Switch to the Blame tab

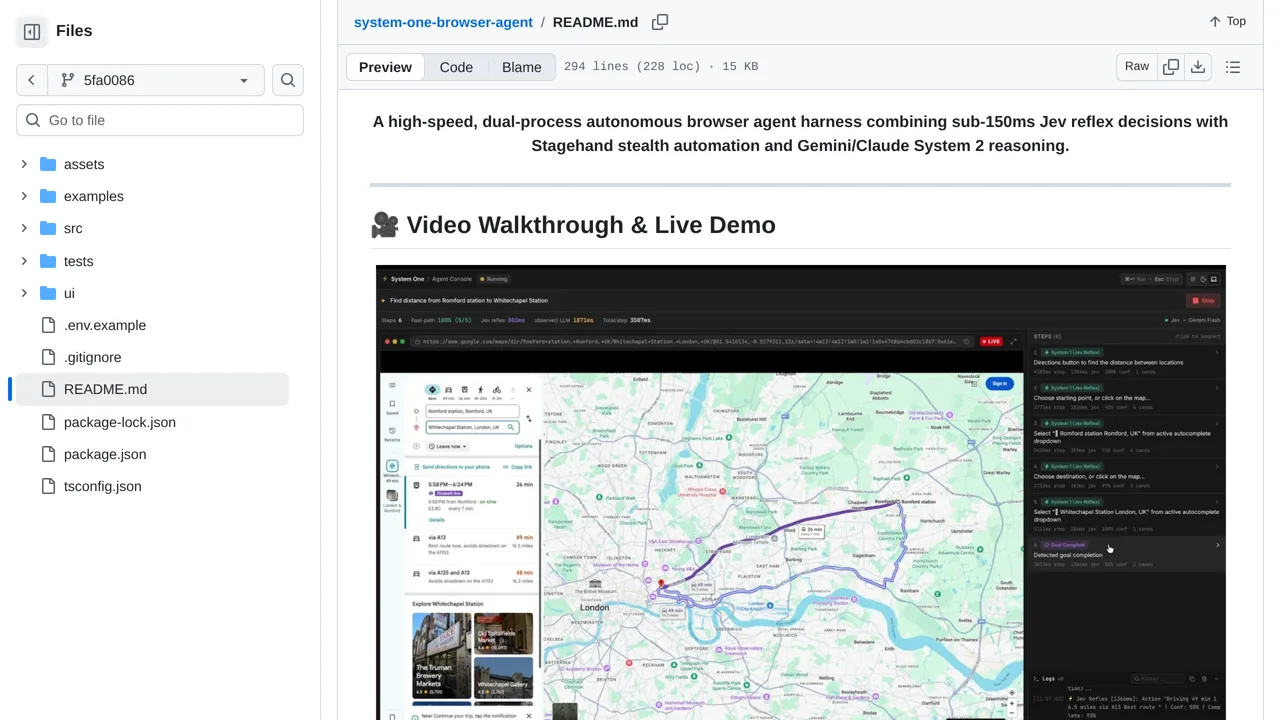point(521,67)
